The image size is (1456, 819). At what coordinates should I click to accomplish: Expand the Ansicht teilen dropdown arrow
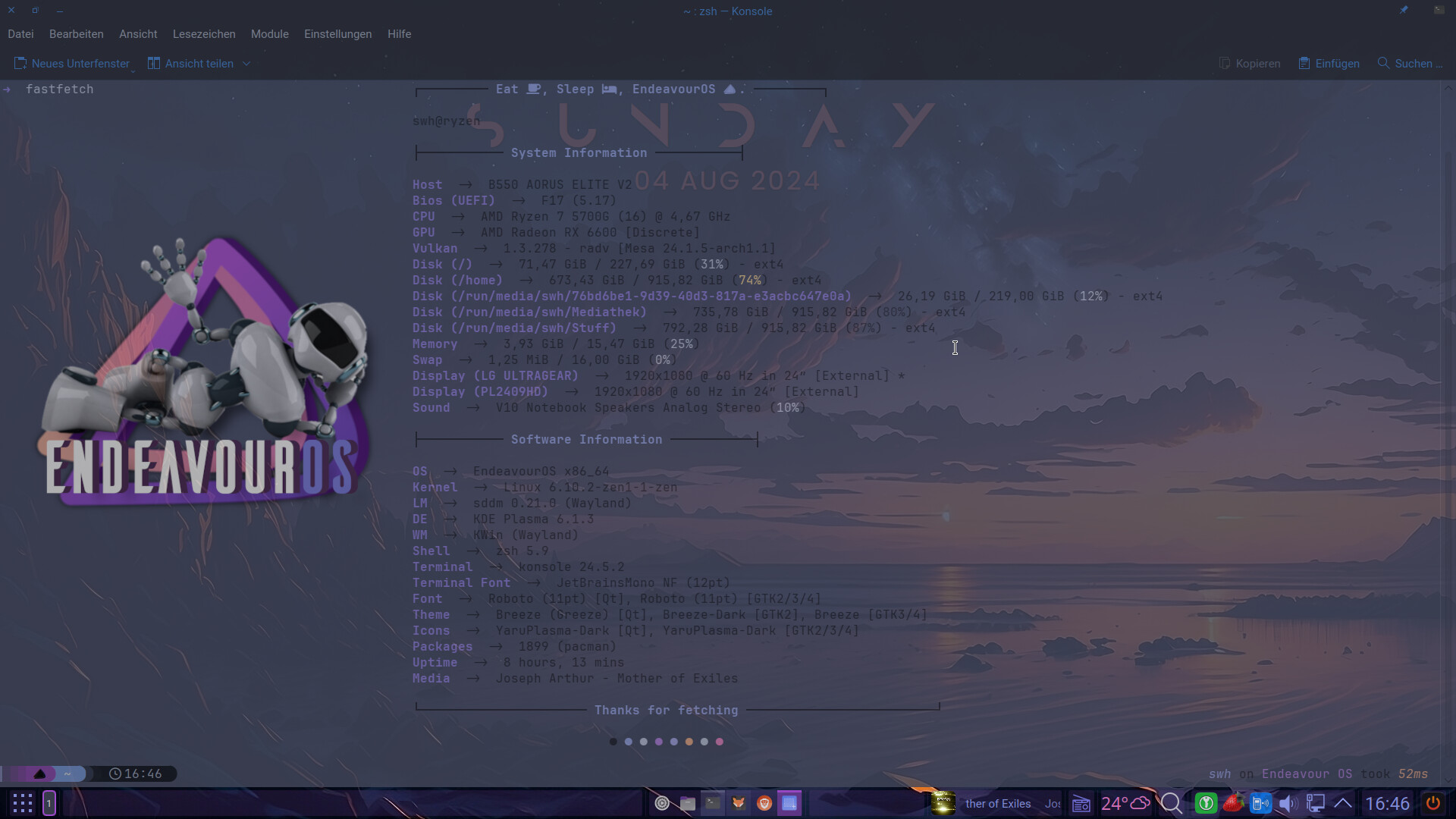(x=246, y=64)
